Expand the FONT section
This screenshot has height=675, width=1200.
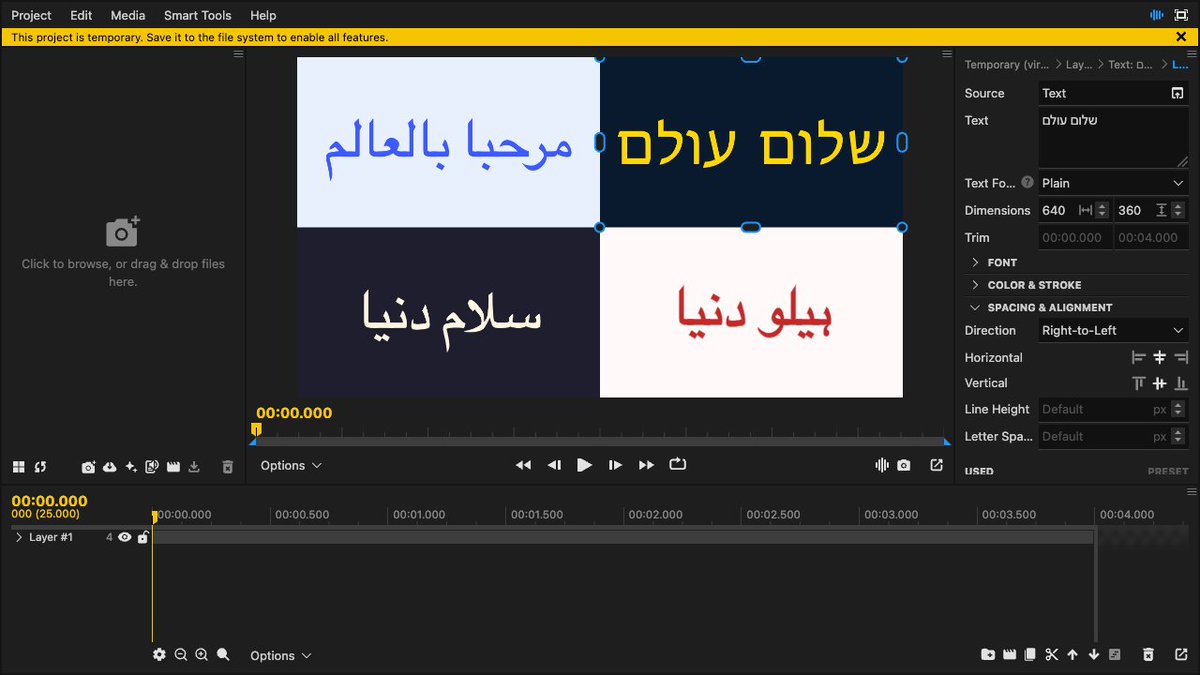(1077, 262)
